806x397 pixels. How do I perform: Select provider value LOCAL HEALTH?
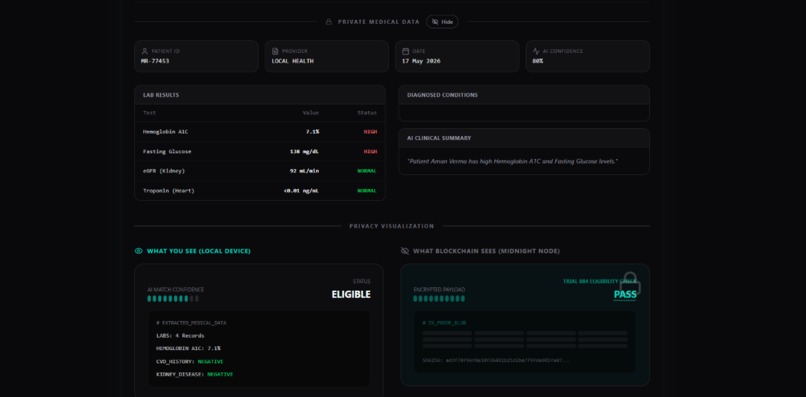click(x=292, y=61)
